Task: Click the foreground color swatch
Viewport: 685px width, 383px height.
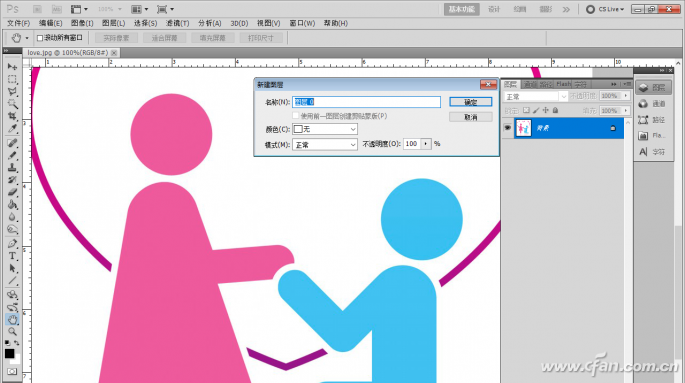Action: point(9,353)
